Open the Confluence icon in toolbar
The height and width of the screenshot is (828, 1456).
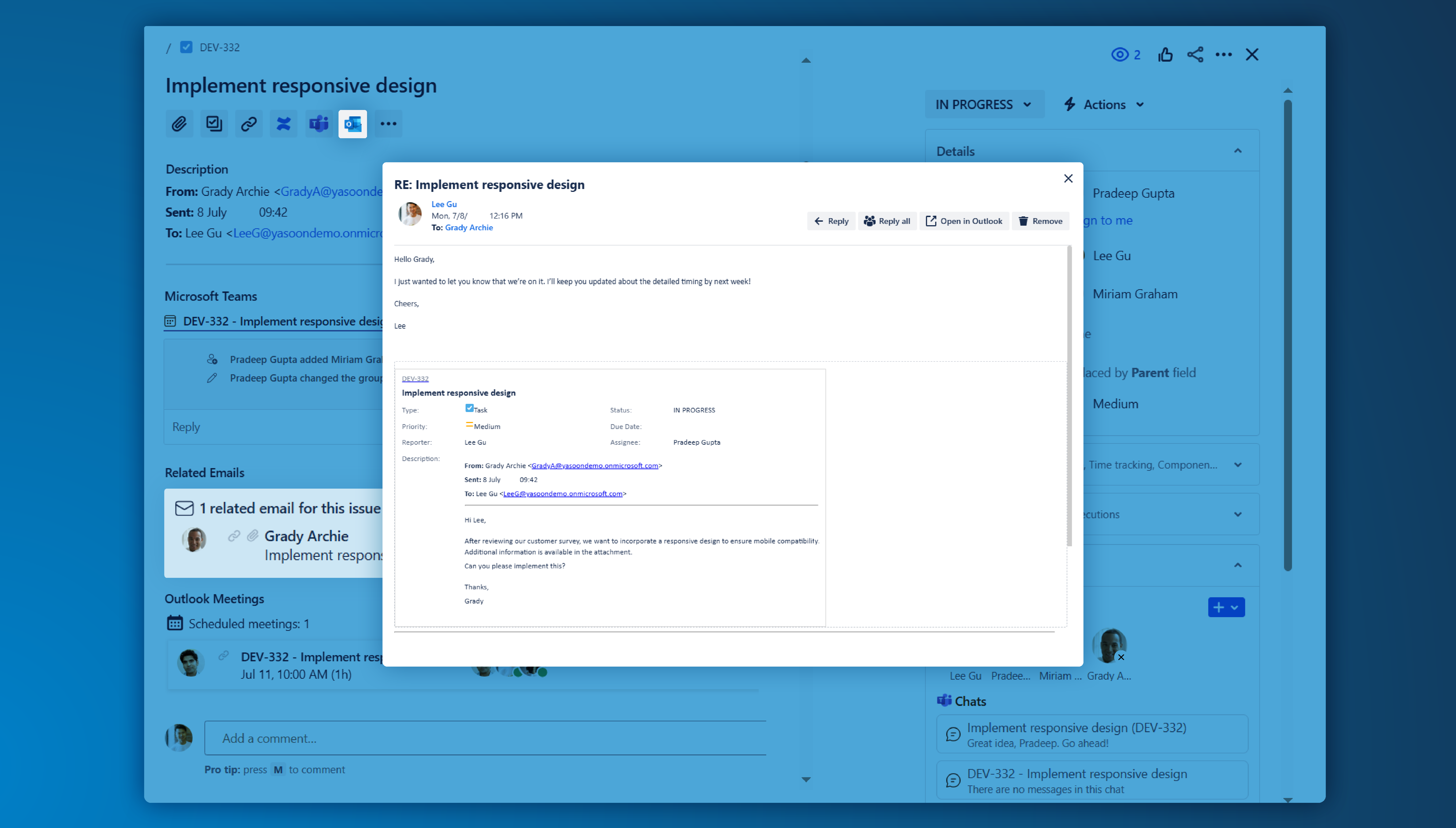pos(283,123)
